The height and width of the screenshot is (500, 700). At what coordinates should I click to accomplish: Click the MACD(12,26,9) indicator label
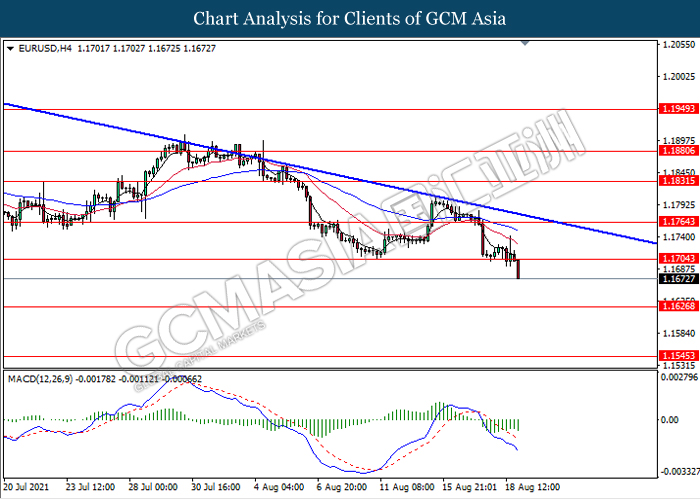(40, 379)
